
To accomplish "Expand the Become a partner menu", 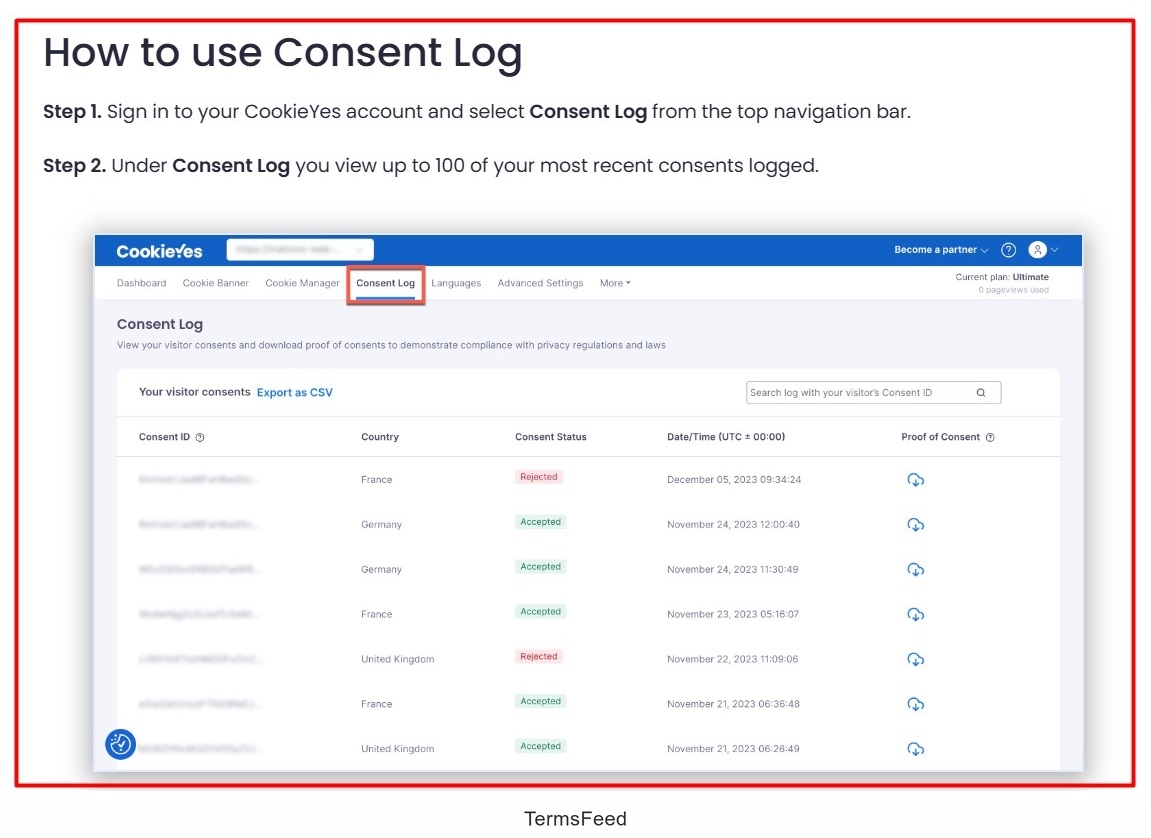I will (941, 250).
